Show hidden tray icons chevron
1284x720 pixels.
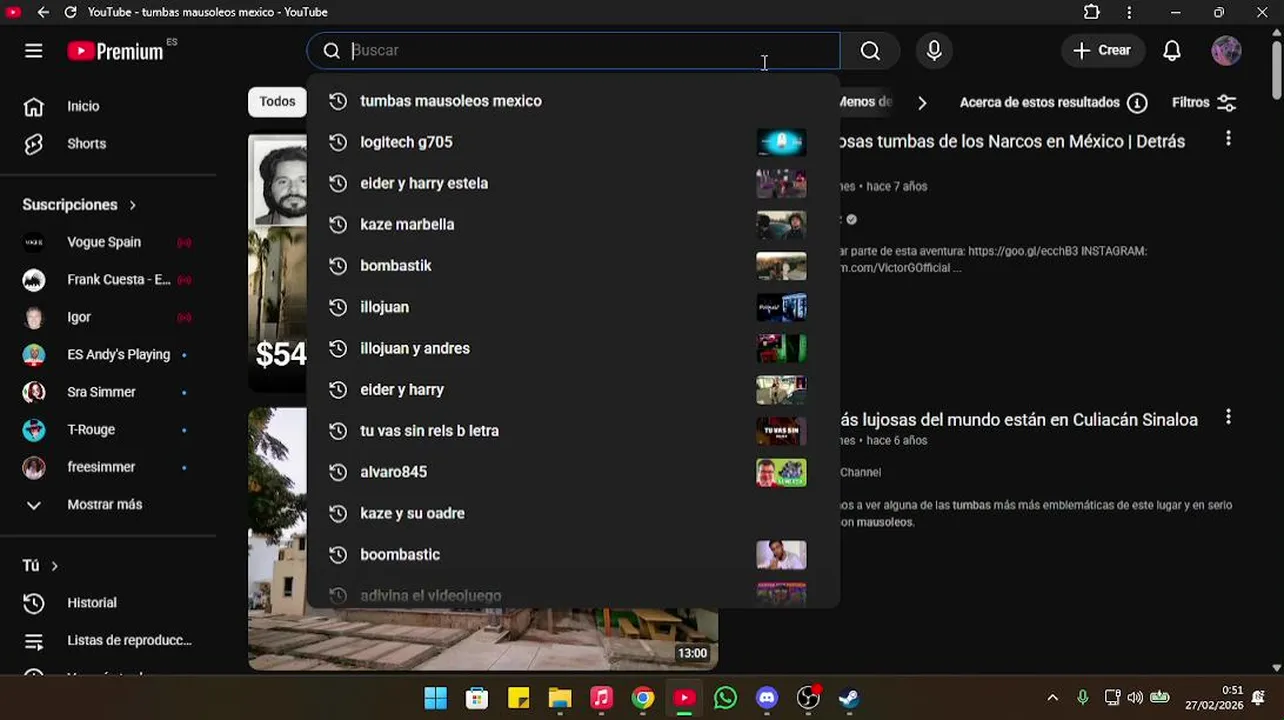coord(1052,698)
